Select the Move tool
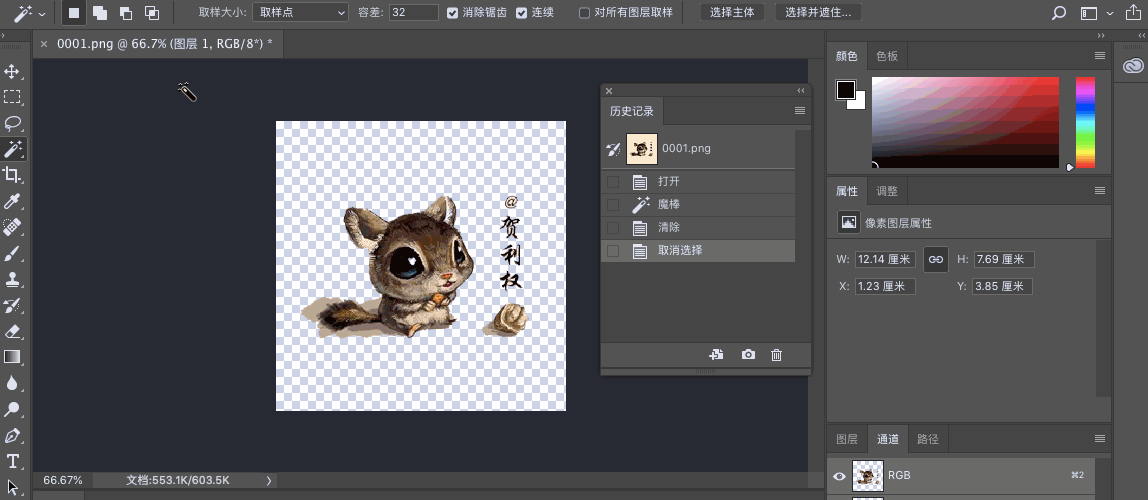This screenshot has height=500, width=1148. 12,72
